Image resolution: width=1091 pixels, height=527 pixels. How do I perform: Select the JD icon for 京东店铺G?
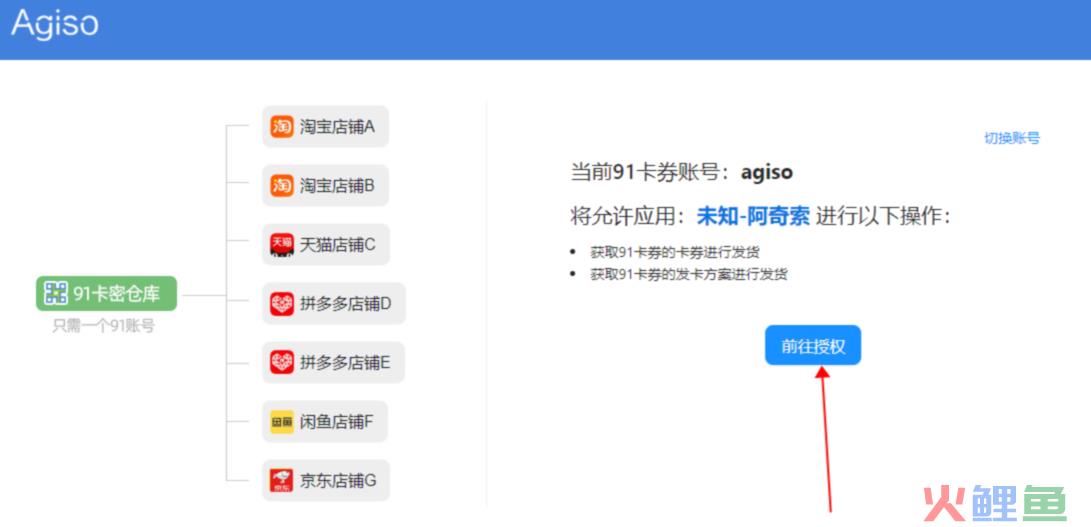pyautogui.click(x=282, y=481)
